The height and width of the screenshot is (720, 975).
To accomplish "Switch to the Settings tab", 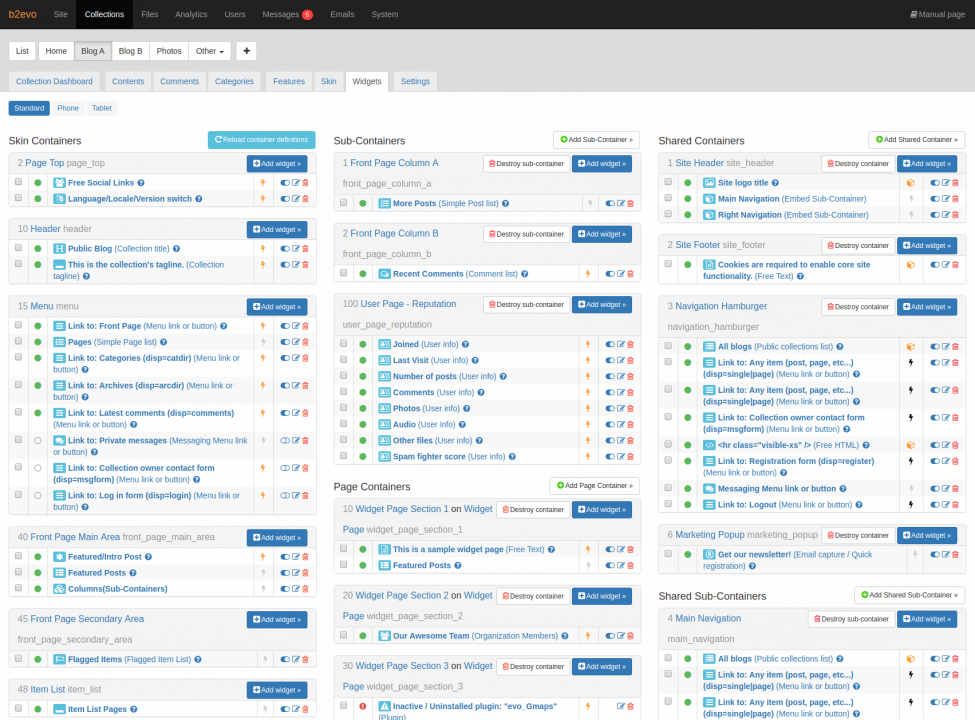I will point(414,81).
